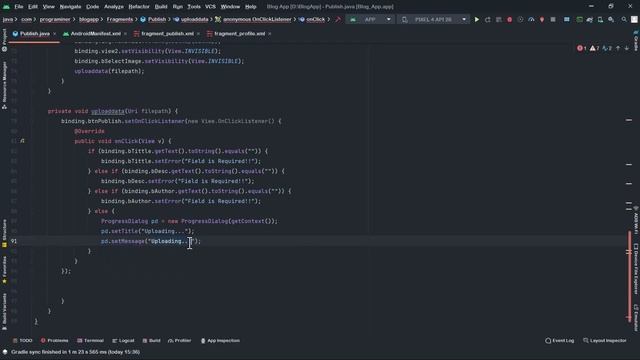This screenshot has width=640, height=360.
Task: Open the Navigate menu
Action: [x=70, y=7]
